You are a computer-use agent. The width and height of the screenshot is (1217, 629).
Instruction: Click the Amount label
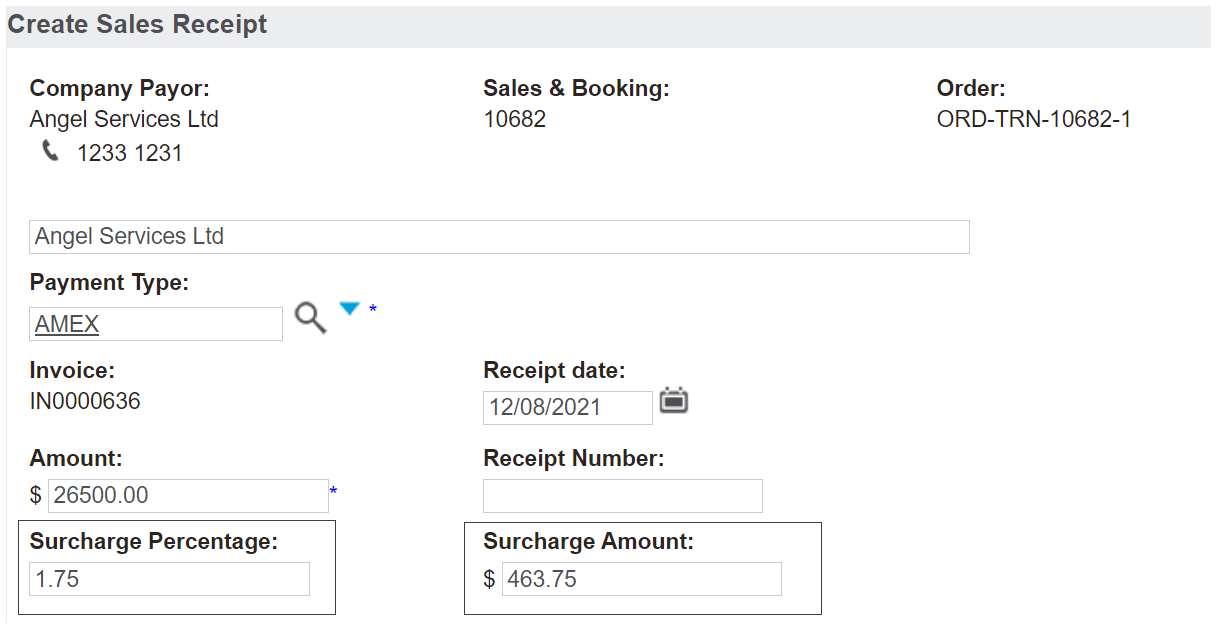pyautogui.click(x=76, y=459)
